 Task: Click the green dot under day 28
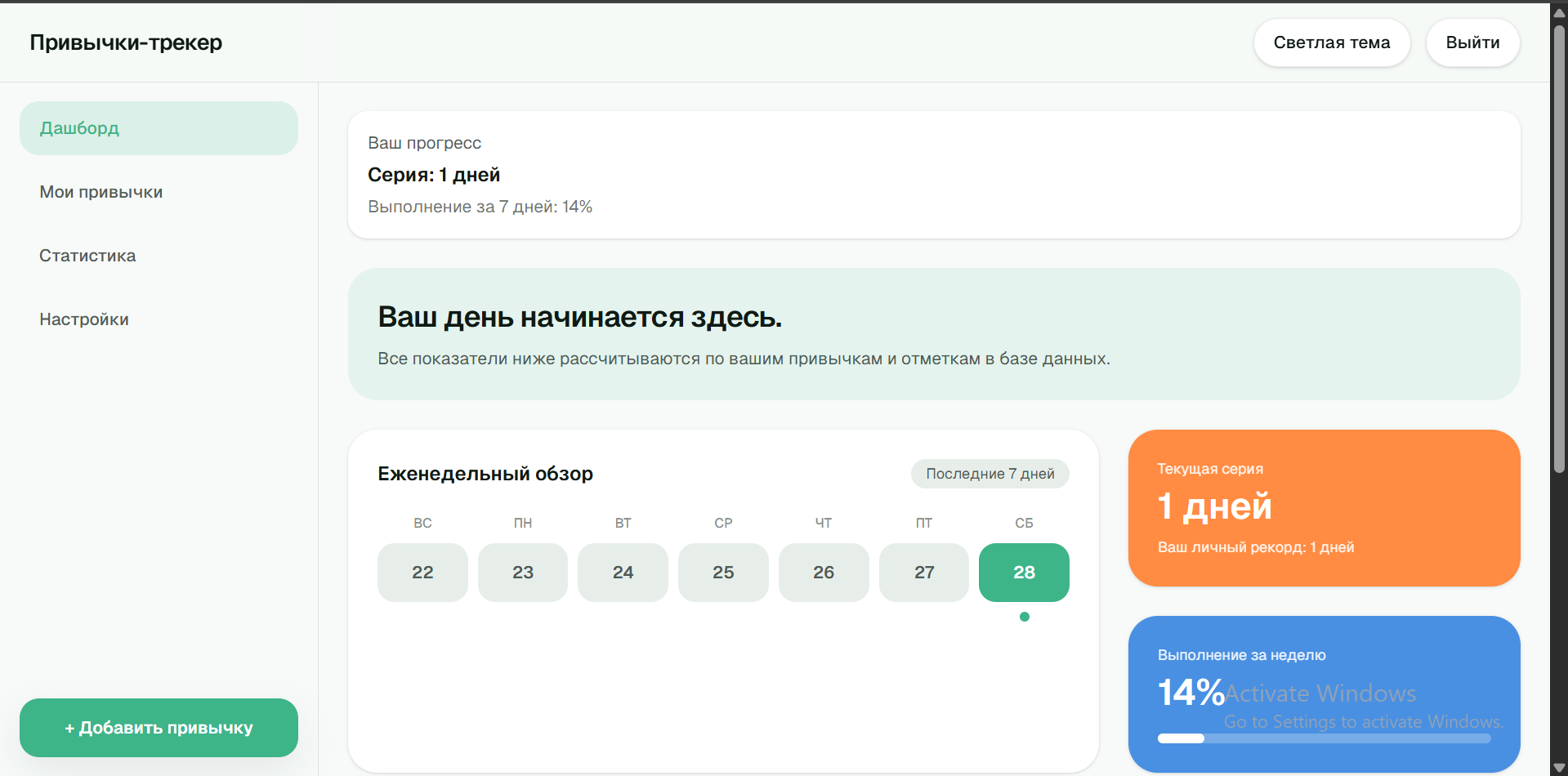point(1025,617)
